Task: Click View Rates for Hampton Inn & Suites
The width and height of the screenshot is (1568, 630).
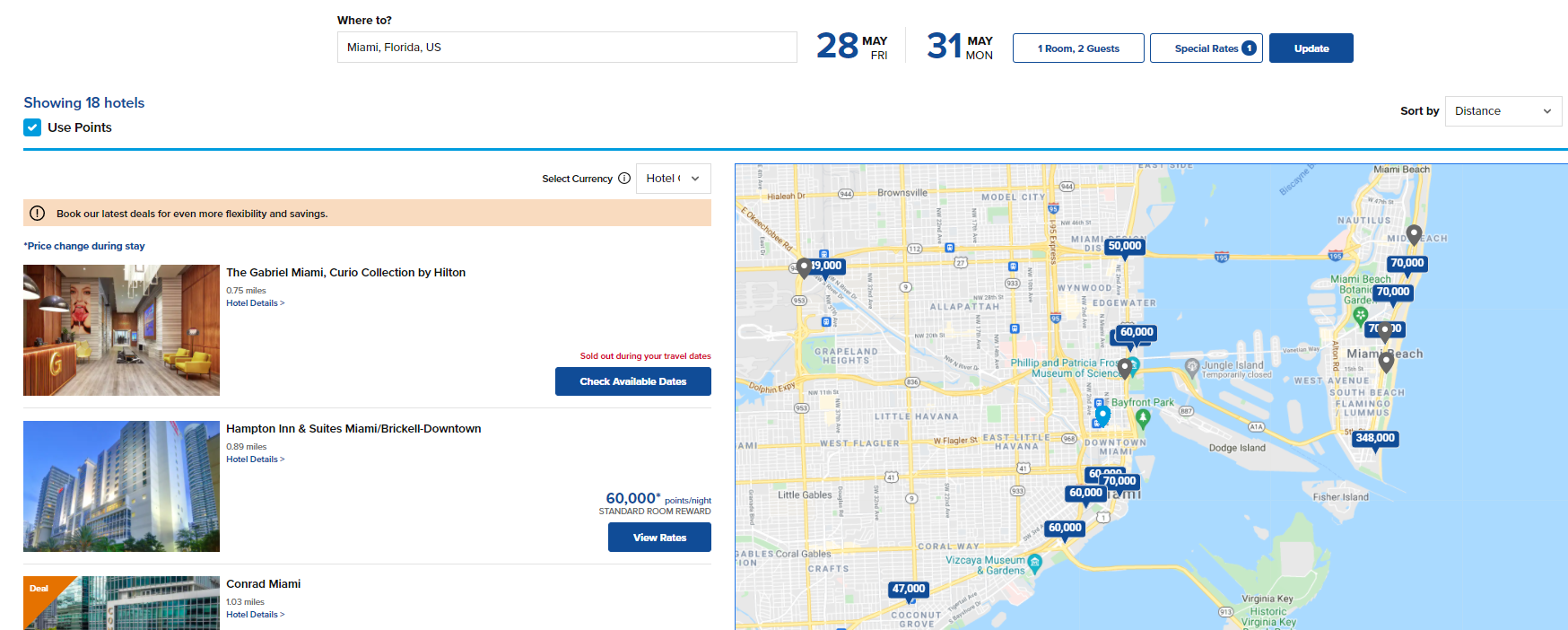Action: 659,538
